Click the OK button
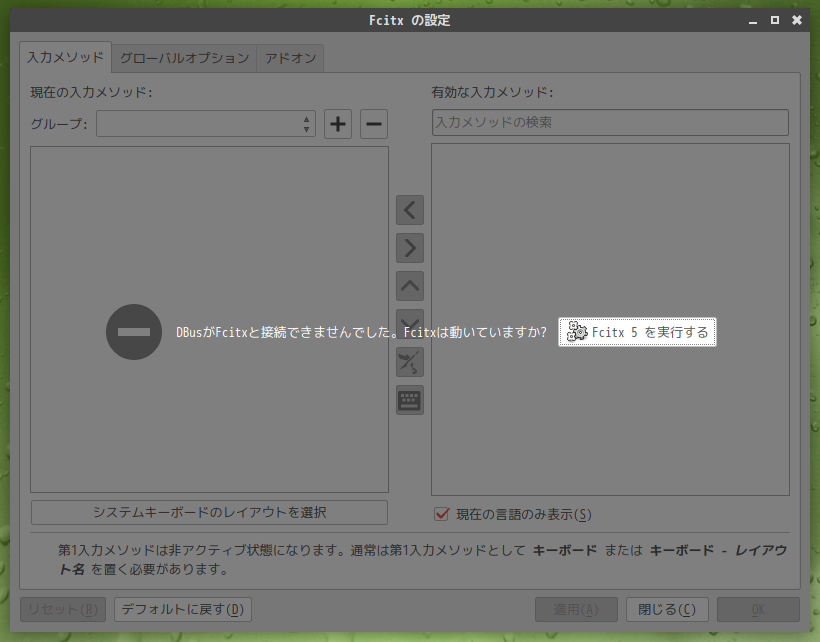 coord(758,610)
